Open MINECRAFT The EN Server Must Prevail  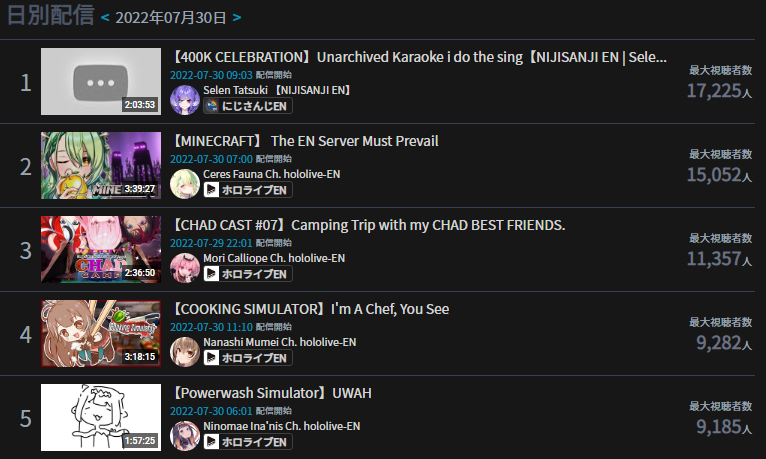(304, 141)
